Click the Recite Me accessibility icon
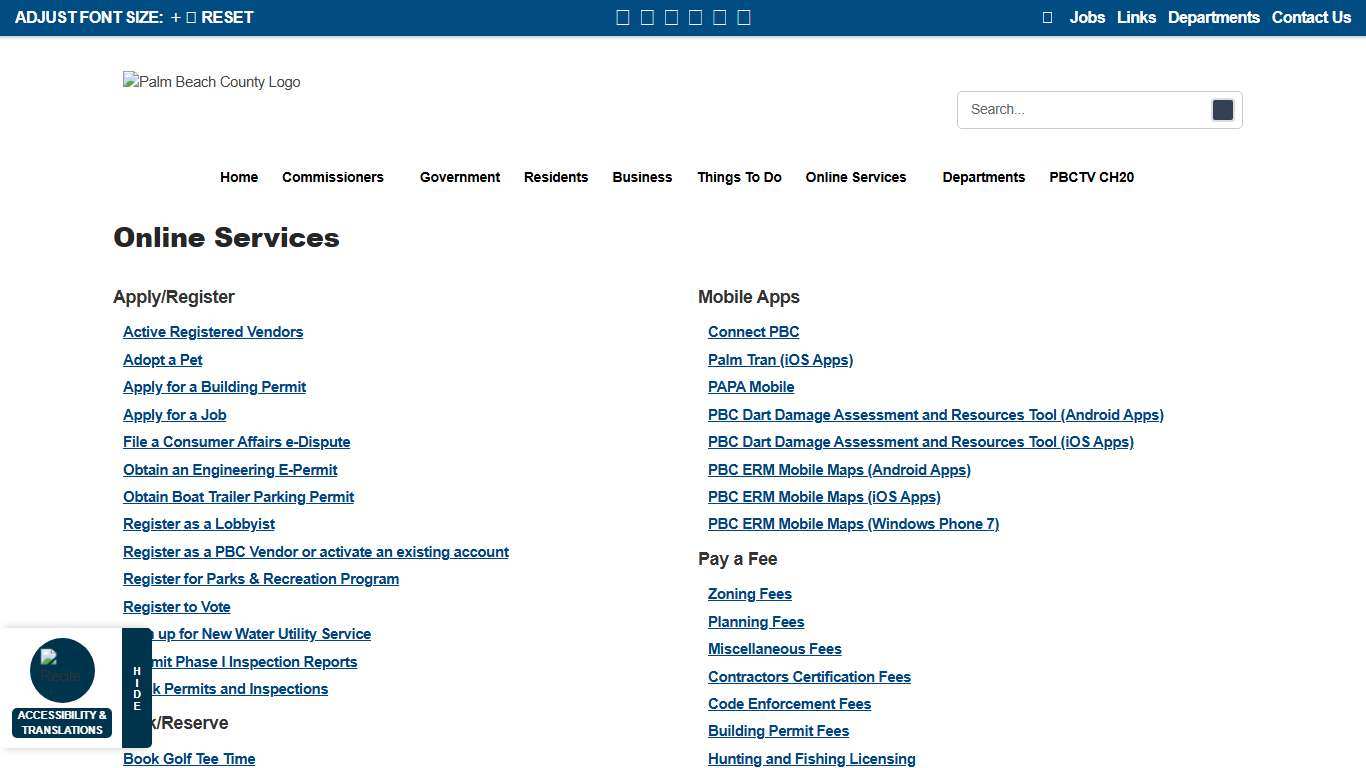This screenshot has height=768, width=1366. (62, 670)
